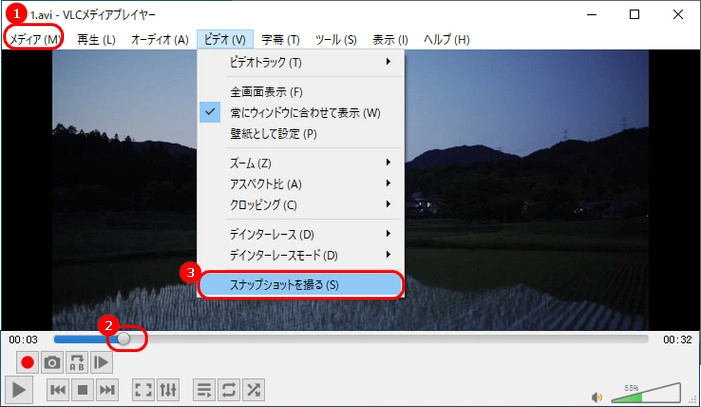Open the メディア menu
Image resolution: width=701 pixels, height=407 pixels.
coord(36,39)
